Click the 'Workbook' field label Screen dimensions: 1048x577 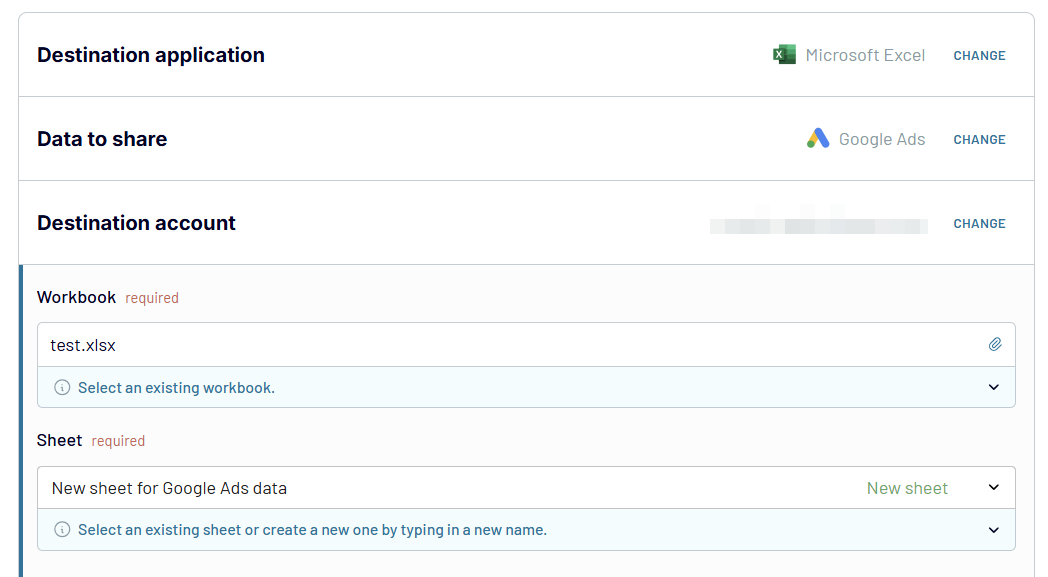tap(76, 298)
